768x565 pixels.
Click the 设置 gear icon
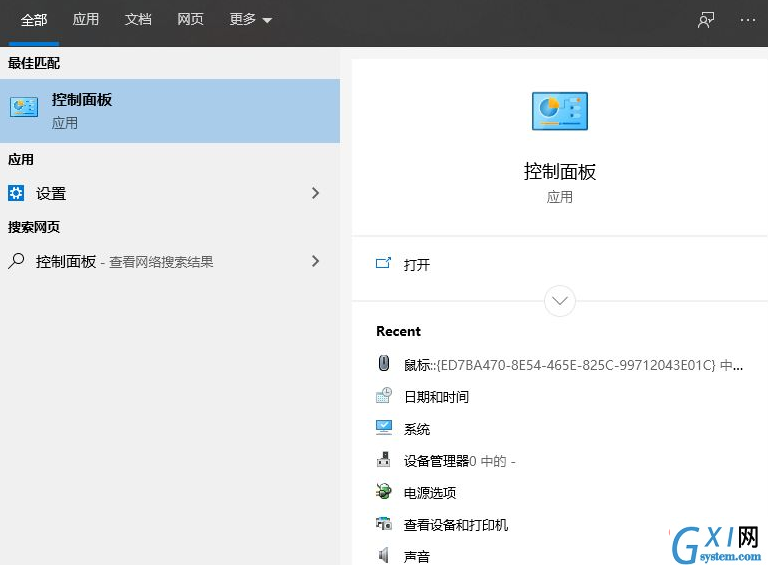[x=16, y=193]
